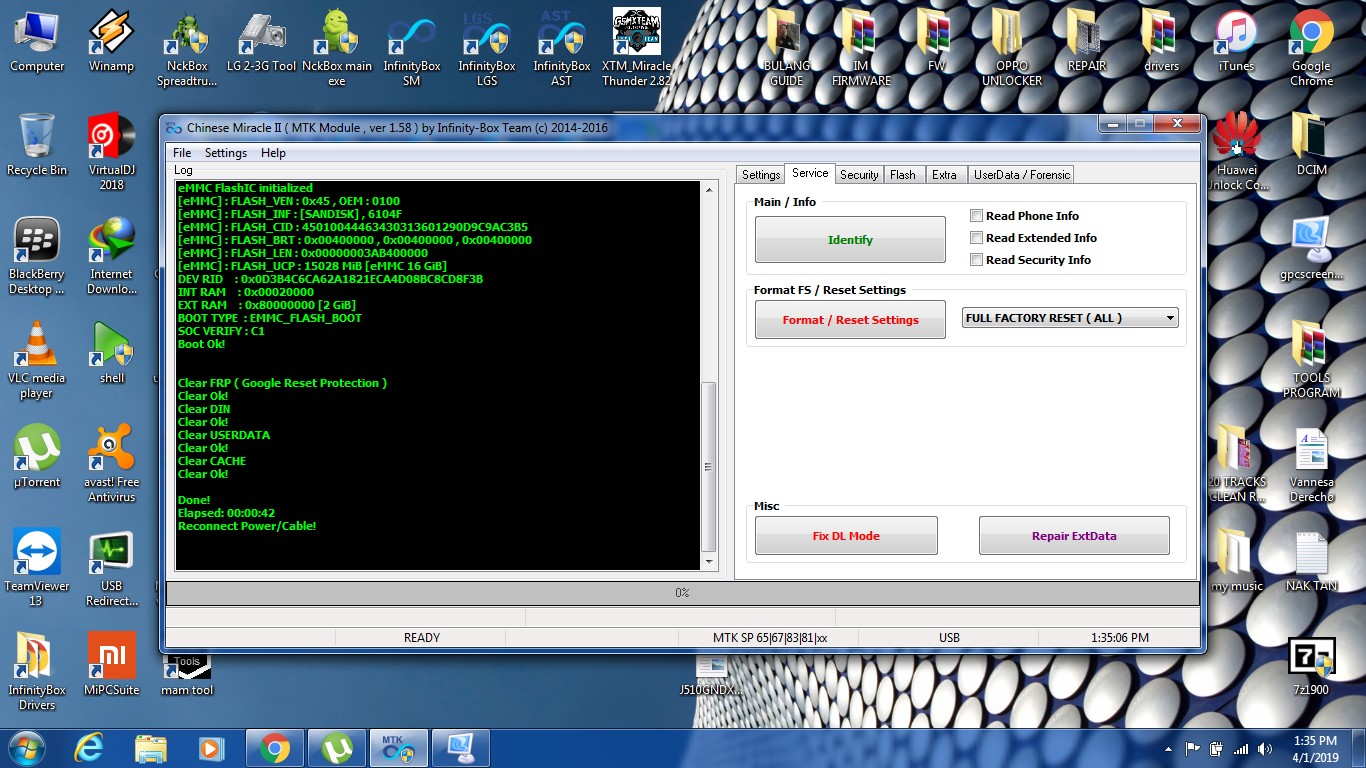The width and height of the screenshot is (1366, 768).
Task: Select the InfinityBox Drivers icon
Action: point(37,673)
